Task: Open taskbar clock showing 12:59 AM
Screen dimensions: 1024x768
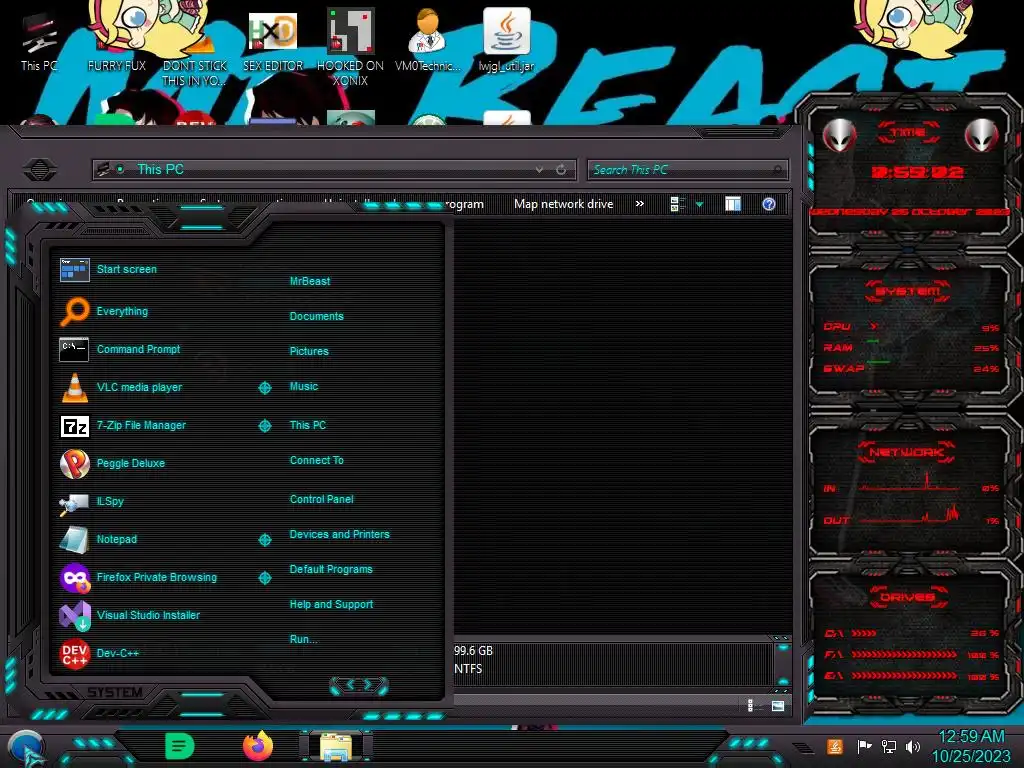Action: click(x=971, y=746)
